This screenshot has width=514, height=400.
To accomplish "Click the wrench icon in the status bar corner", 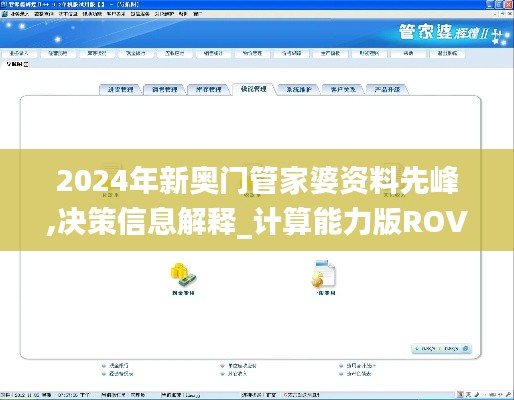I will (509, 395).
